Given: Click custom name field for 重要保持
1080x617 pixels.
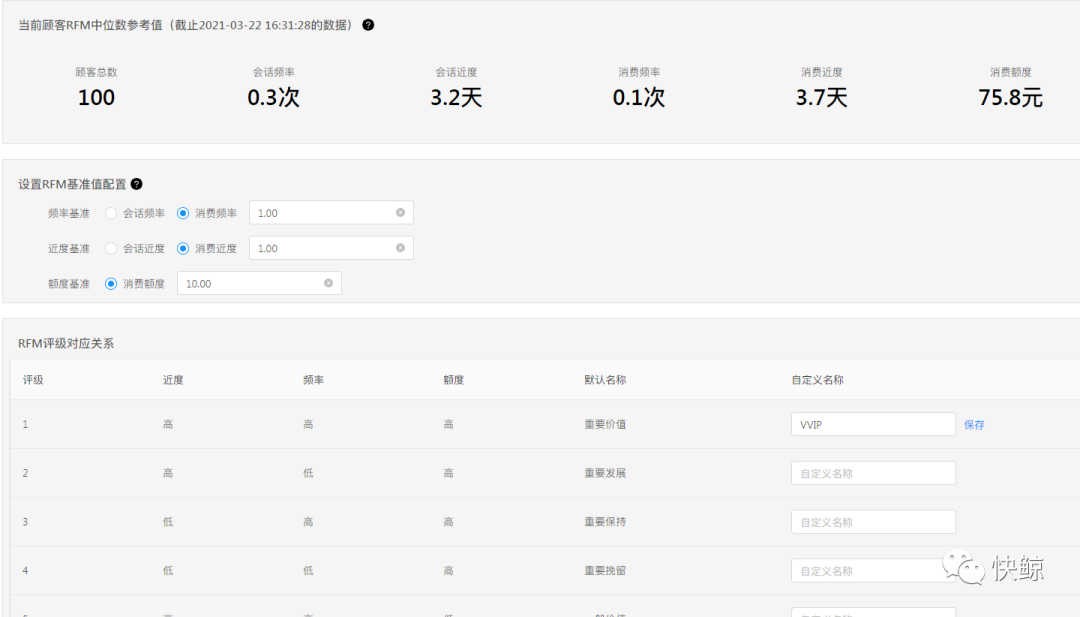Looking at the screenshot, I should [872, 522].
